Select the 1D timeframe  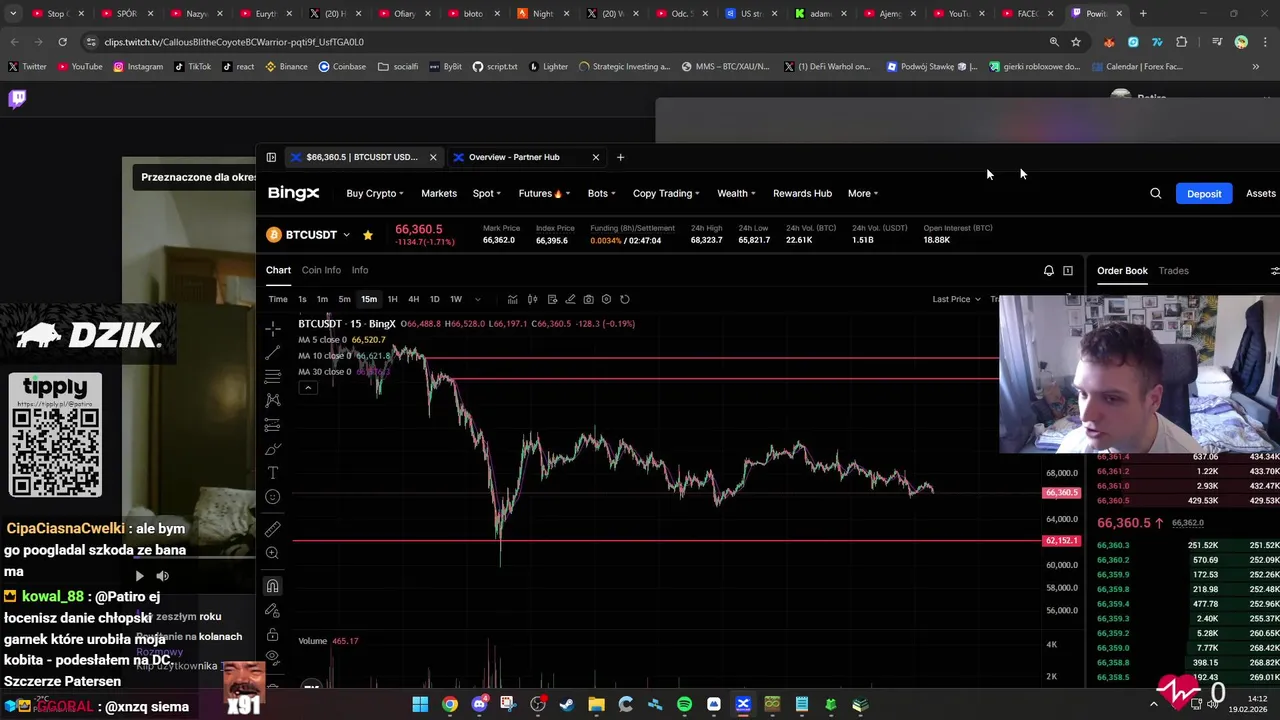pyautogui.click(x=434, y=299)
